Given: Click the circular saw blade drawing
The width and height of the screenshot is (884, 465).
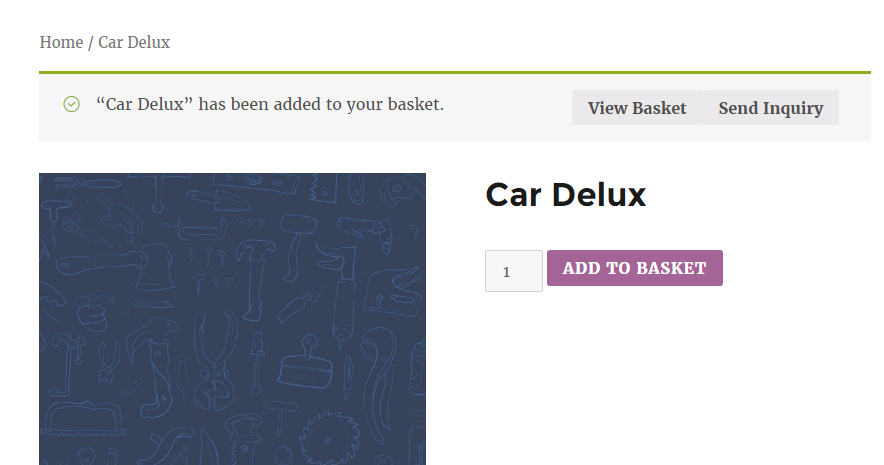Looking at the screenshot, I should tap(329, 439).
